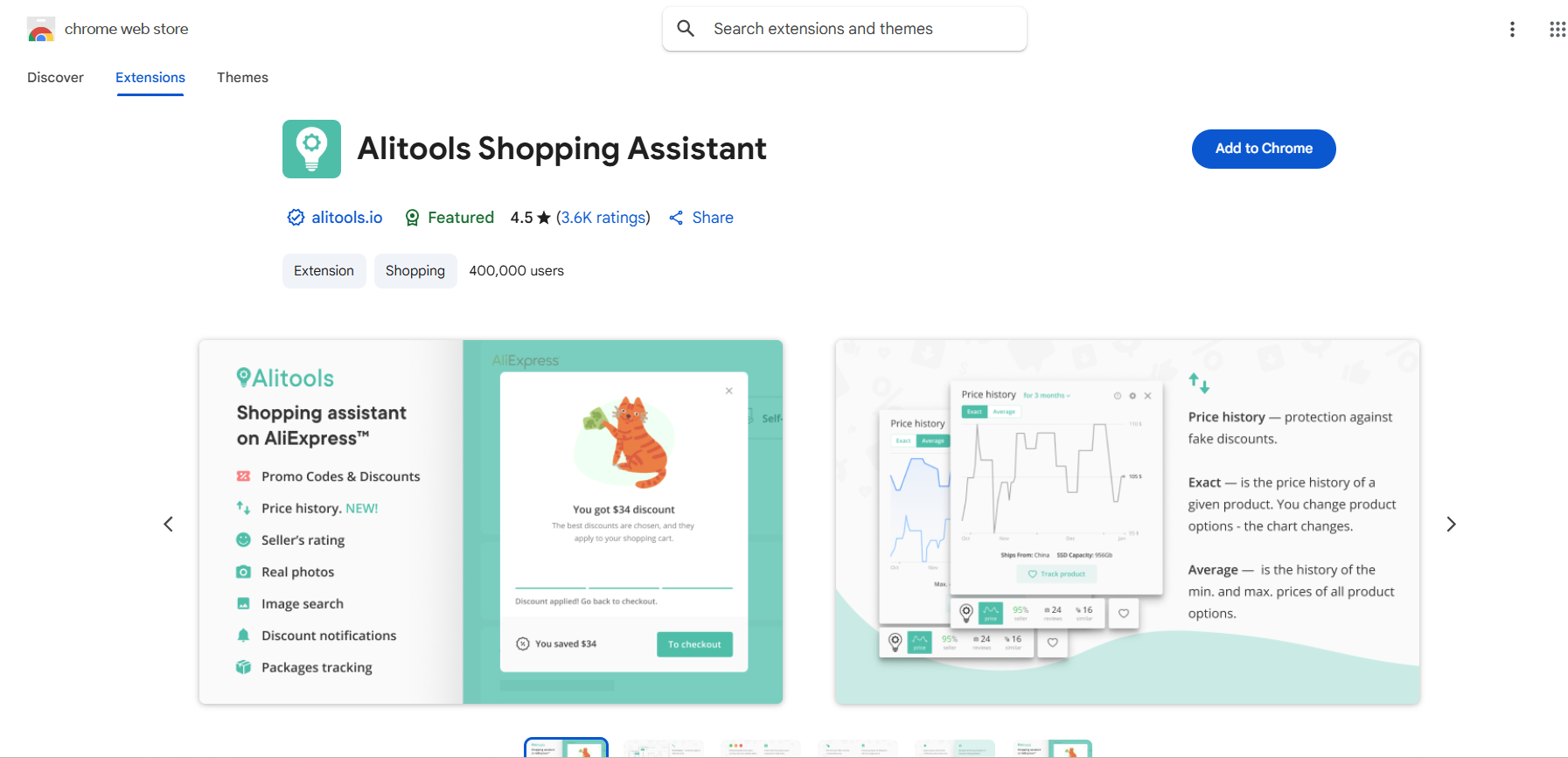Open the Shopping assistant on AliExpress screenshot
1568x758 pixels.
pyautogui.click(x=491, y=522)
